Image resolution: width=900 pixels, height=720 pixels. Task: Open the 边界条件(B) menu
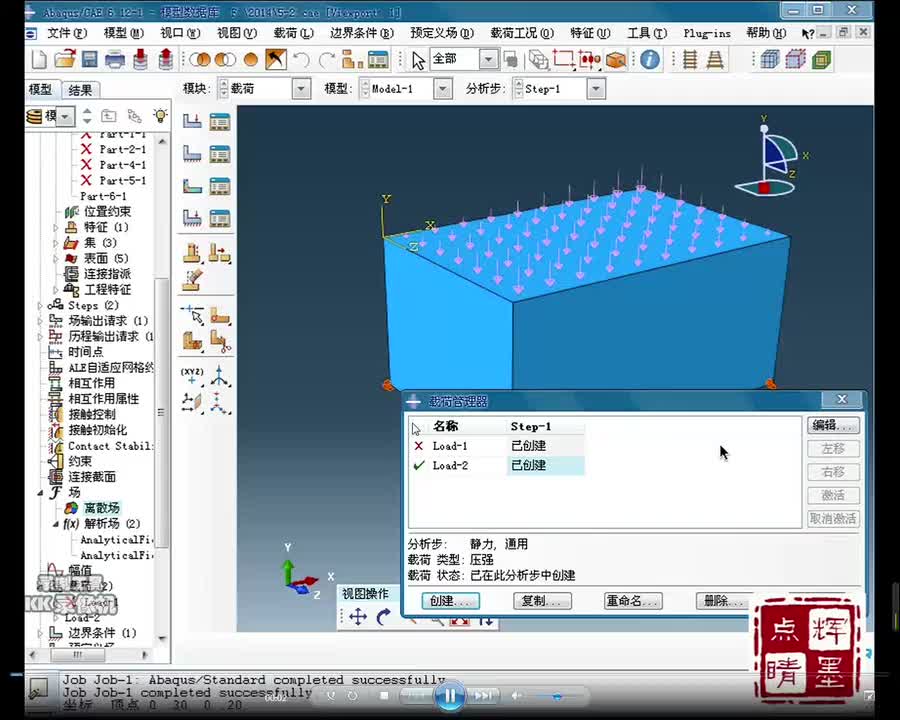(x=362, y=33)
